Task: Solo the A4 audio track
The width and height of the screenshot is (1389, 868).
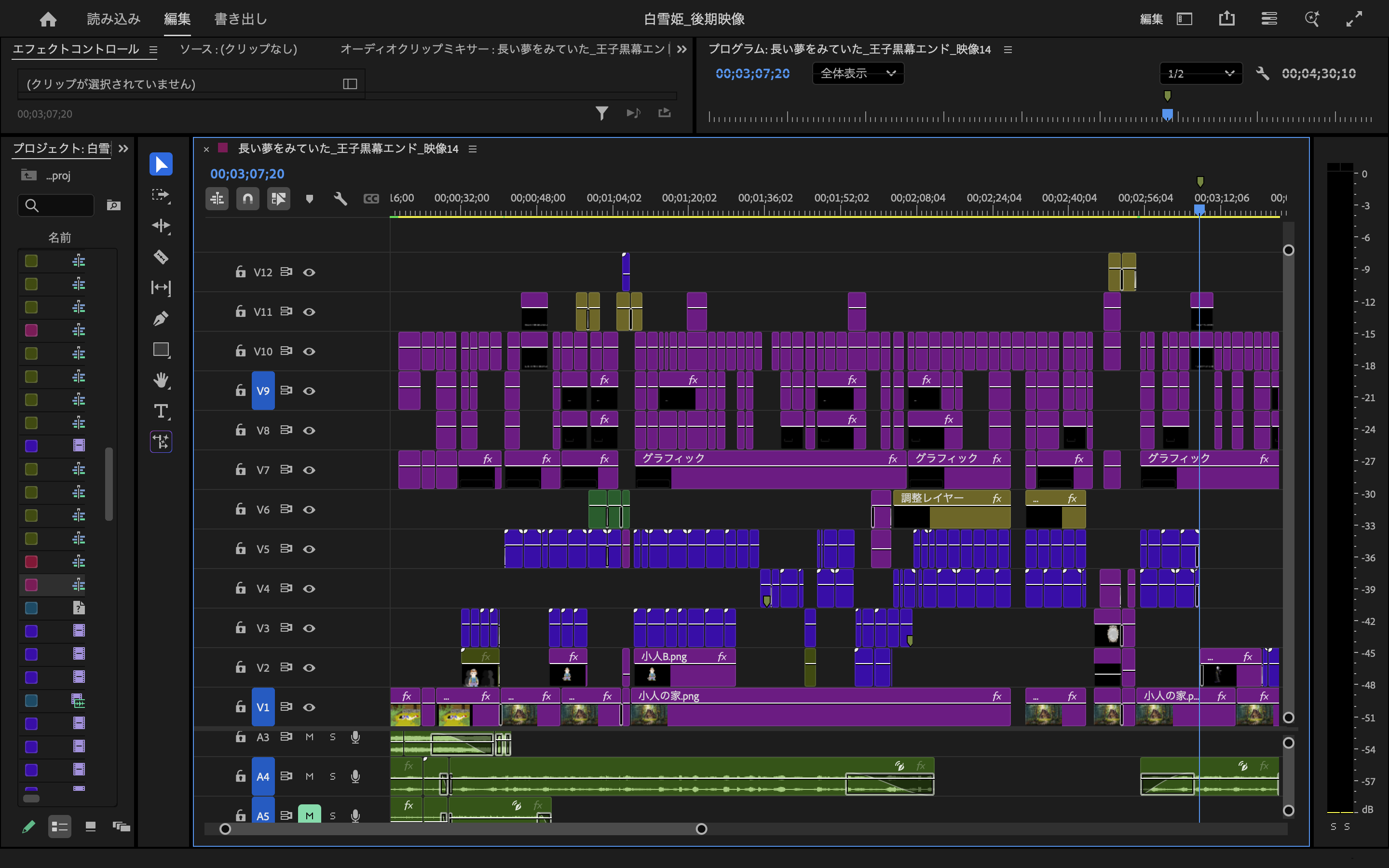Action: point(332,776)
